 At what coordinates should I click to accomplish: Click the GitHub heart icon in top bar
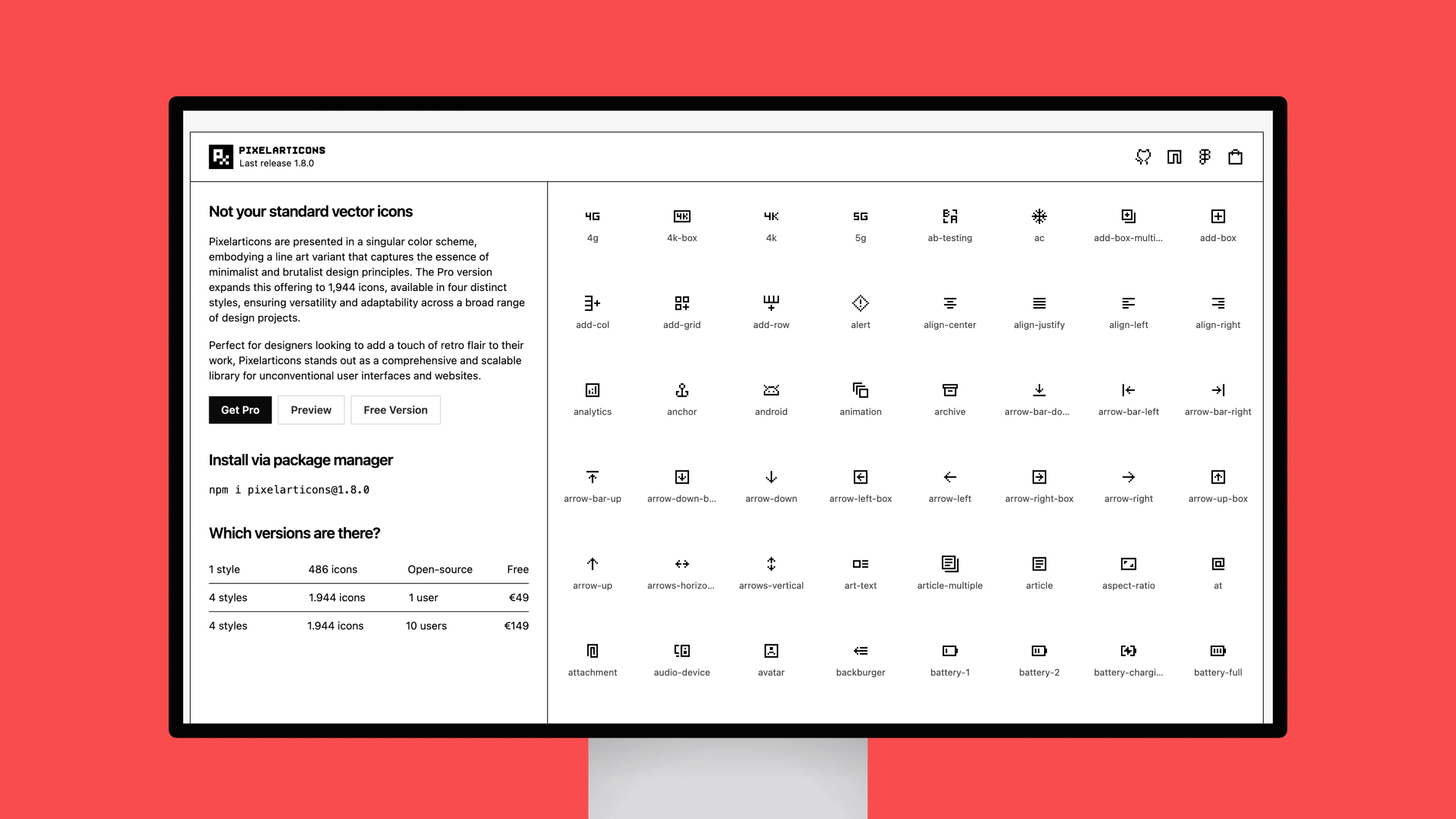1143,157
